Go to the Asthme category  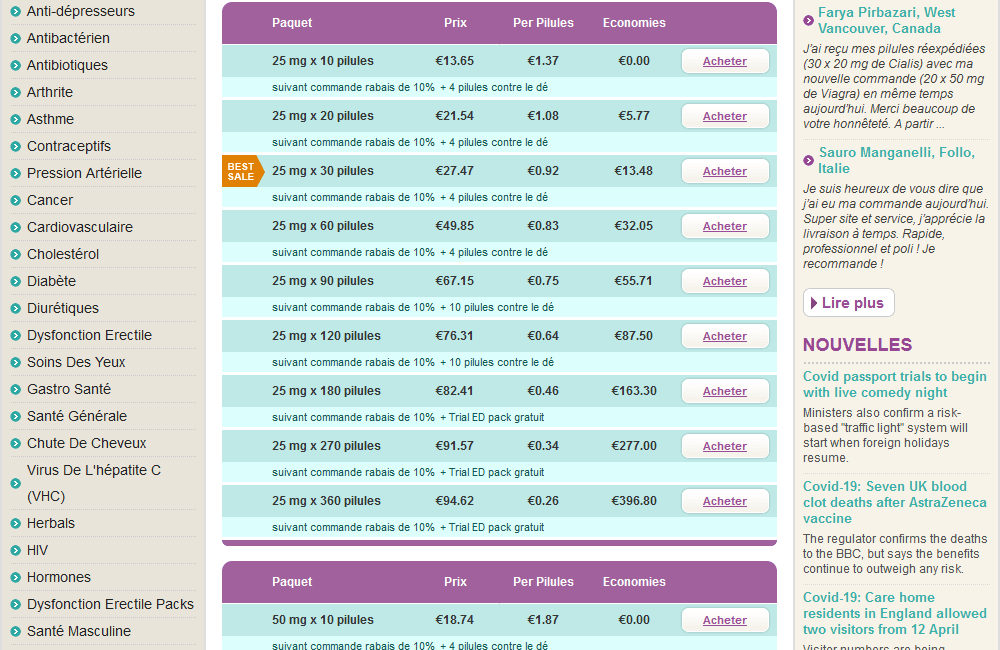coord(50,119)
